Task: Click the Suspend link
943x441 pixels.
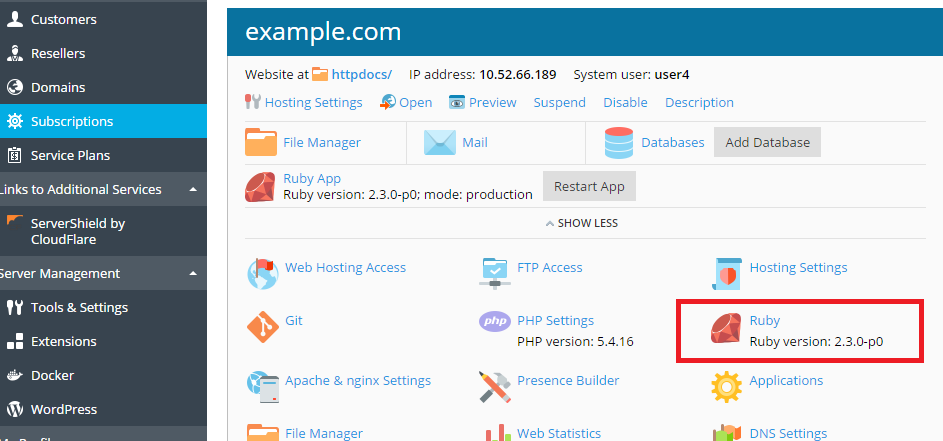Action: tap(559, 103)
